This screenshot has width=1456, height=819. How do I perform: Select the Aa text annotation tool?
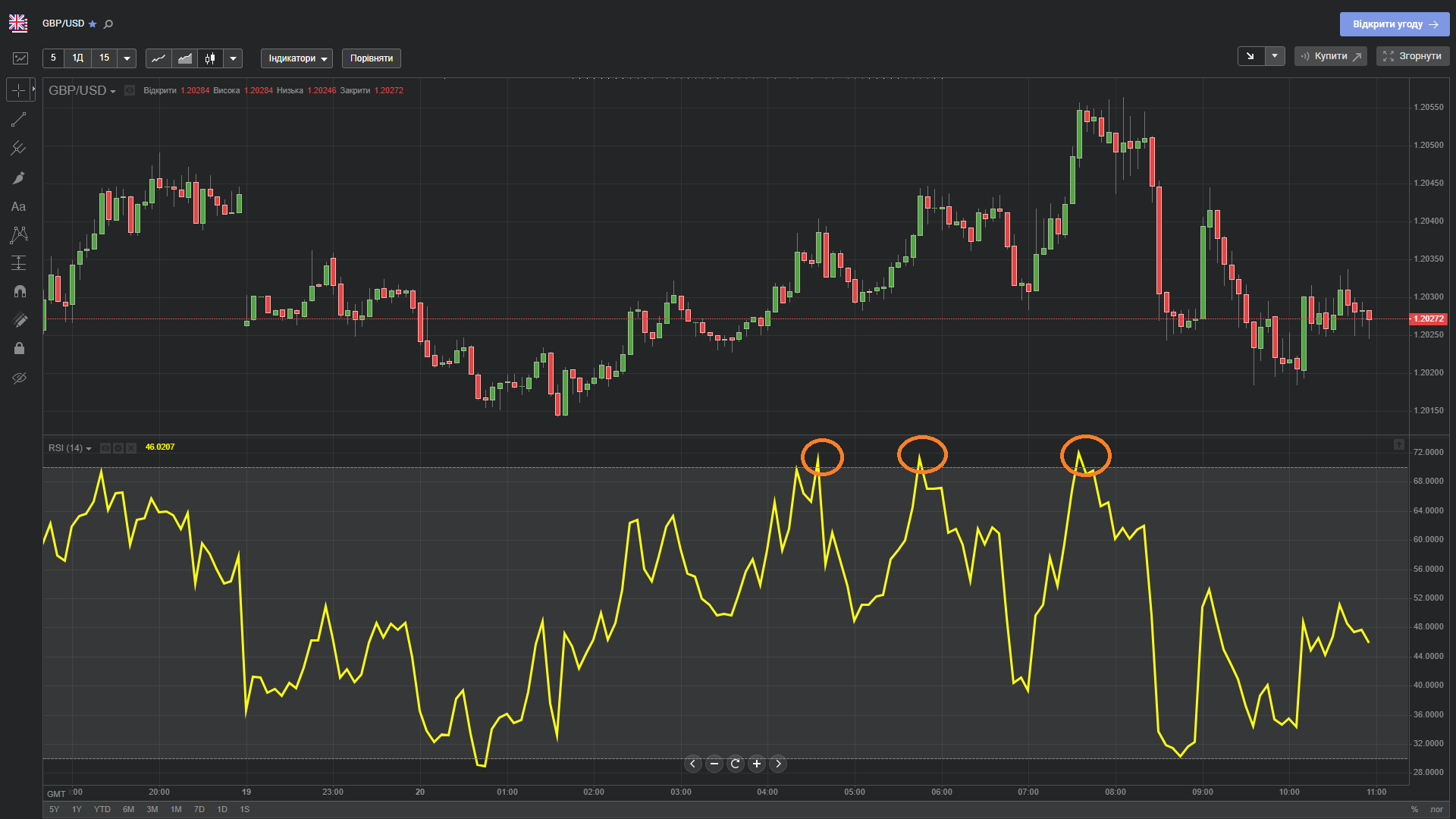(19, 206)
